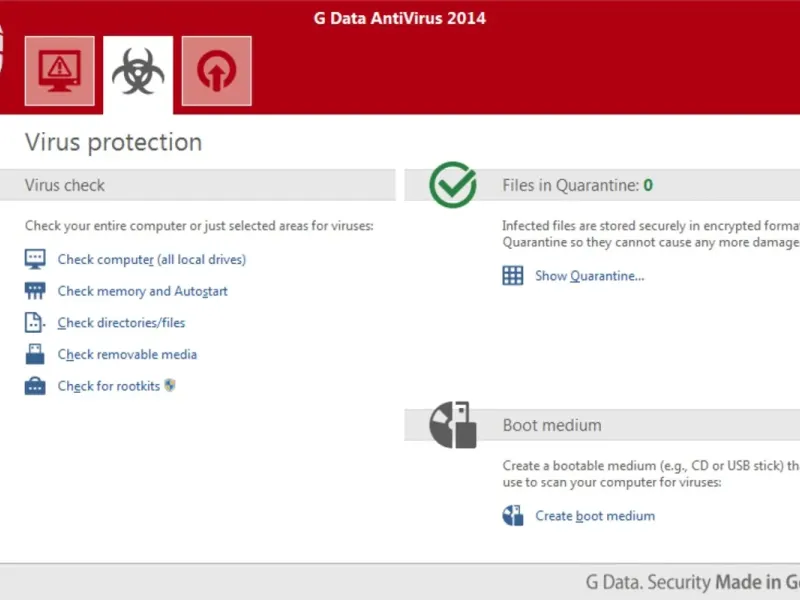Click the toolbox icon beside Check for rootkits

click(35, 386)
